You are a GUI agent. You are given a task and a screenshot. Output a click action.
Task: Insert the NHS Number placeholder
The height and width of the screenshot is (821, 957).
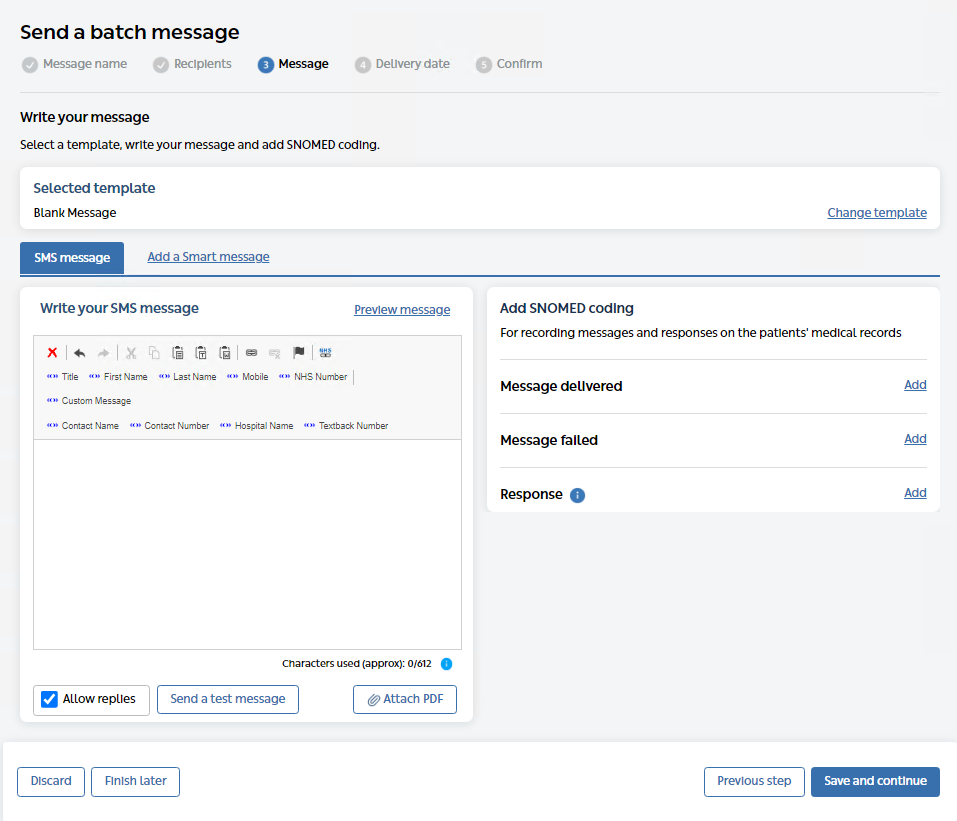313,377
